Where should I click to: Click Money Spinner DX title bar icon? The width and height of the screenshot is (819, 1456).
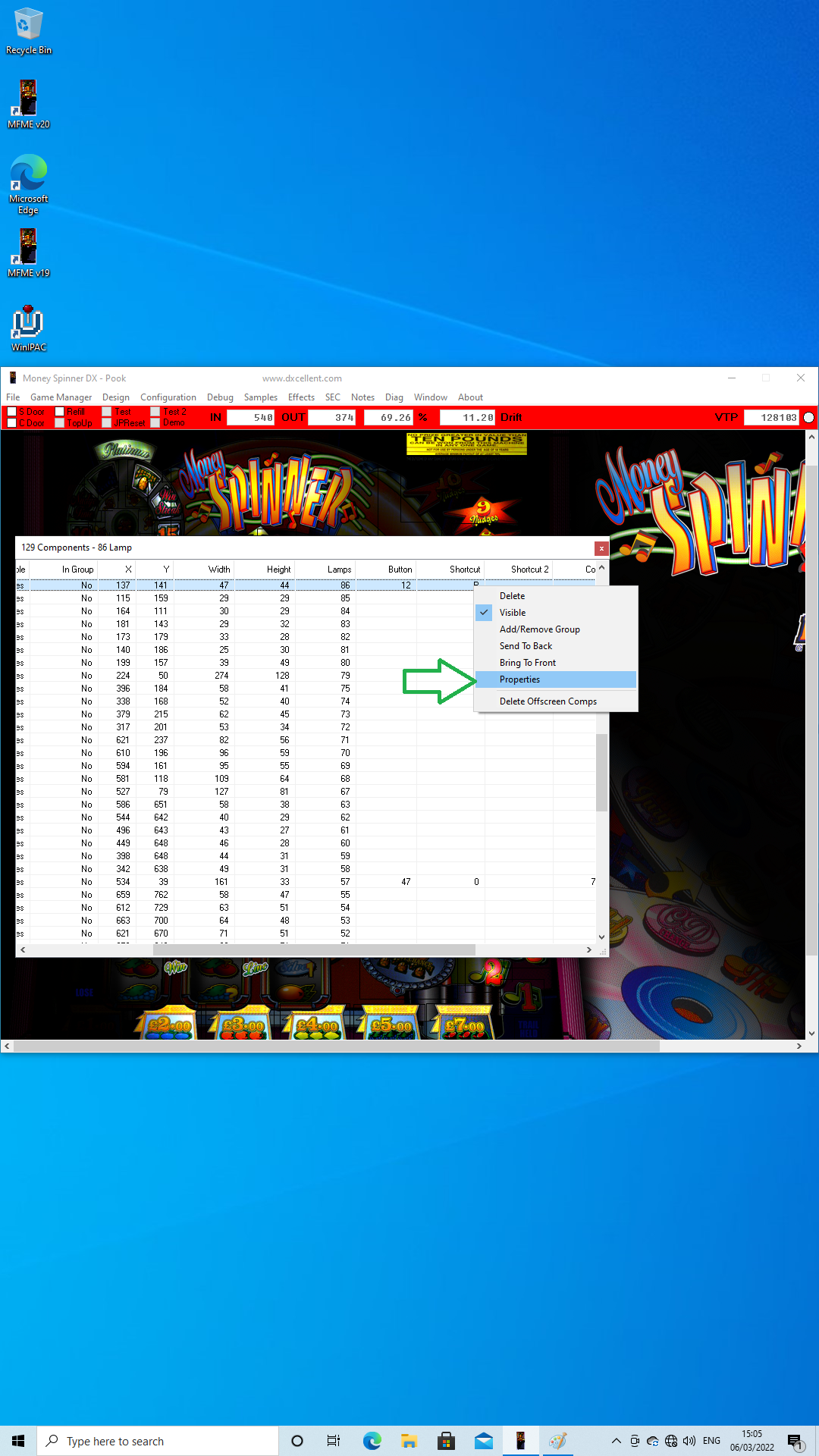[12, 378]
